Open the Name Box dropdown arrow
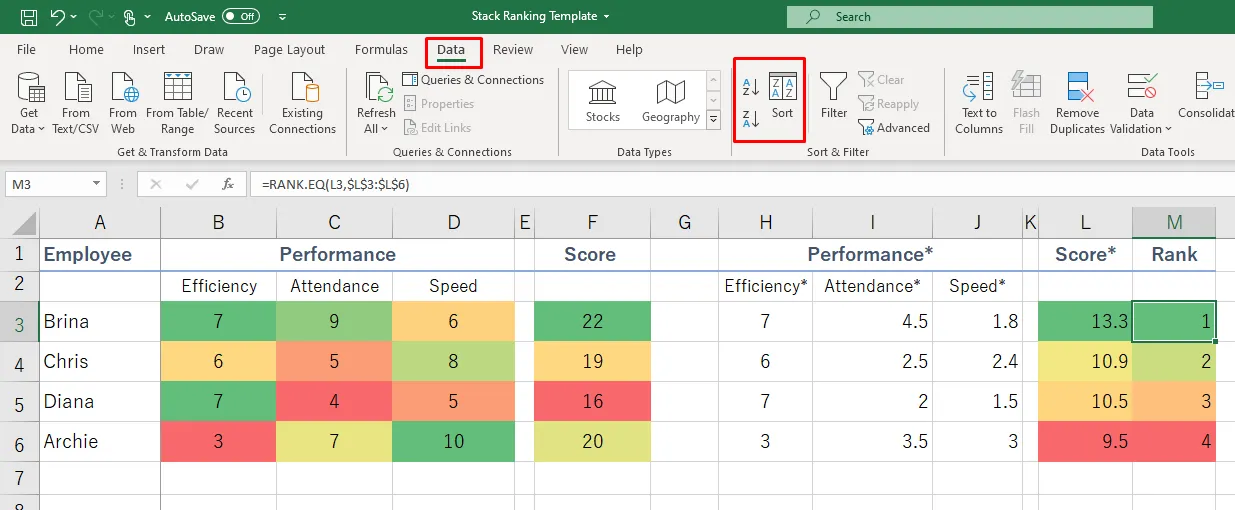 coord(96,184)
